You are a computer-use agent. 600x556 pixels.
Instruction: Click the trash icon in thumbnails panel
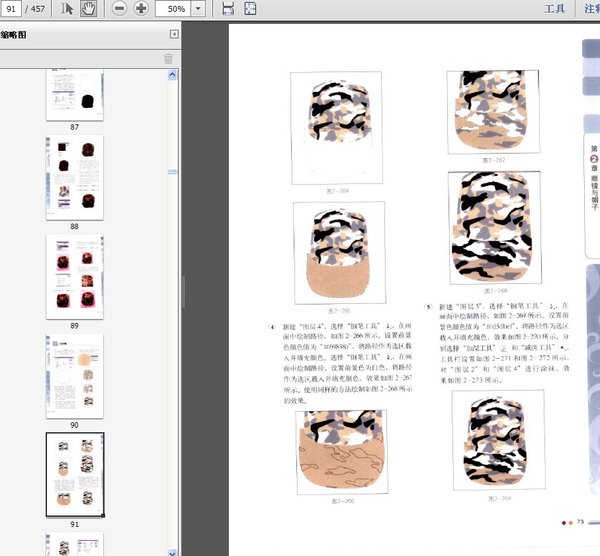[168, 59]
